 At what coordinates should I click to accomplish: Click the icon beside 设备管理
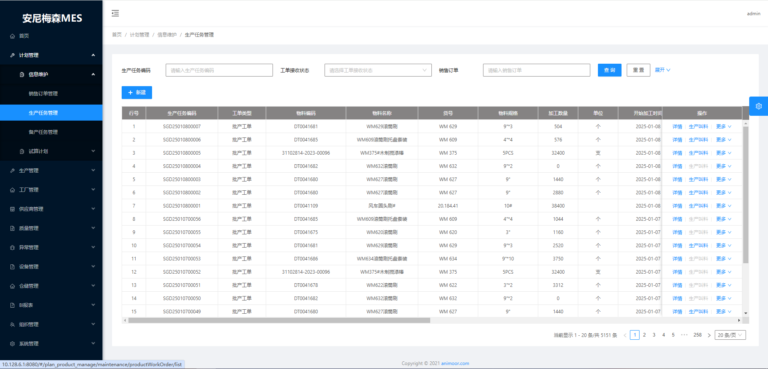(12, 267)
